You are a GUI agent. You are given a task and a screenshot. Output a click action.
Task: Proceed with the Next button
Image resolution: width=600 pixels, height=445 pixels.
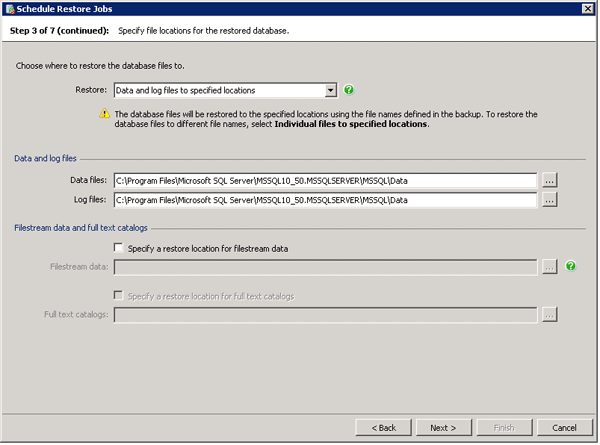click(443, 427)
